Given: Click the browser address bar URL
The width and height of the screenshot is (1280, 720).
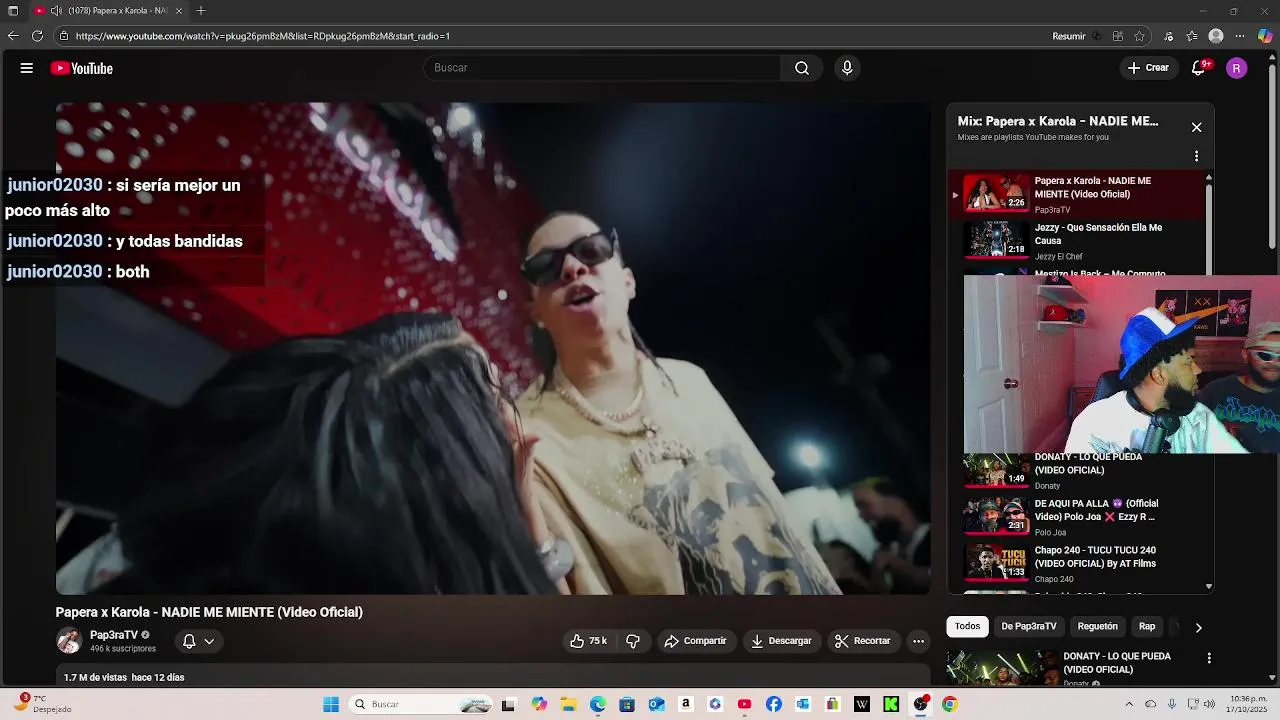Looking at the screenshot, I should (262, 36).
